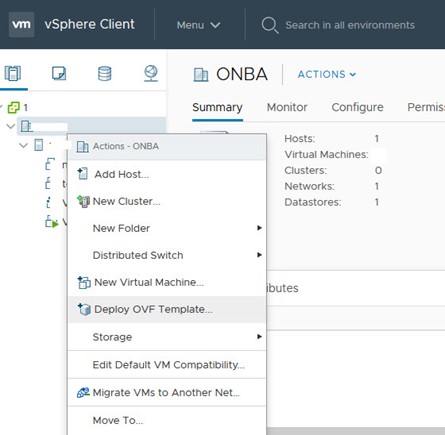Open the Storage inventory database icon
The height and width of the screenshot is (435, 445).
105,73
